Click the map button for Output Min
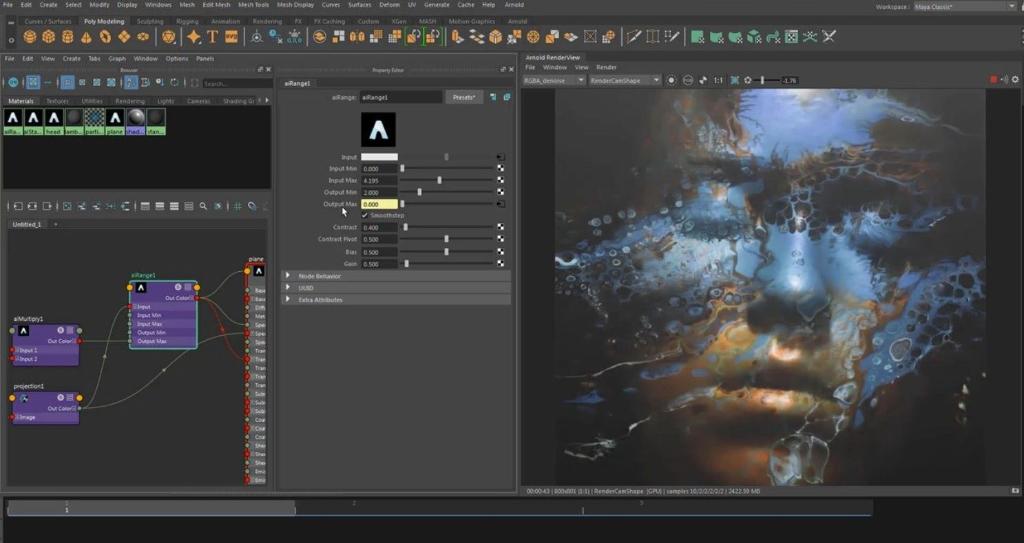 click(500, 192)
